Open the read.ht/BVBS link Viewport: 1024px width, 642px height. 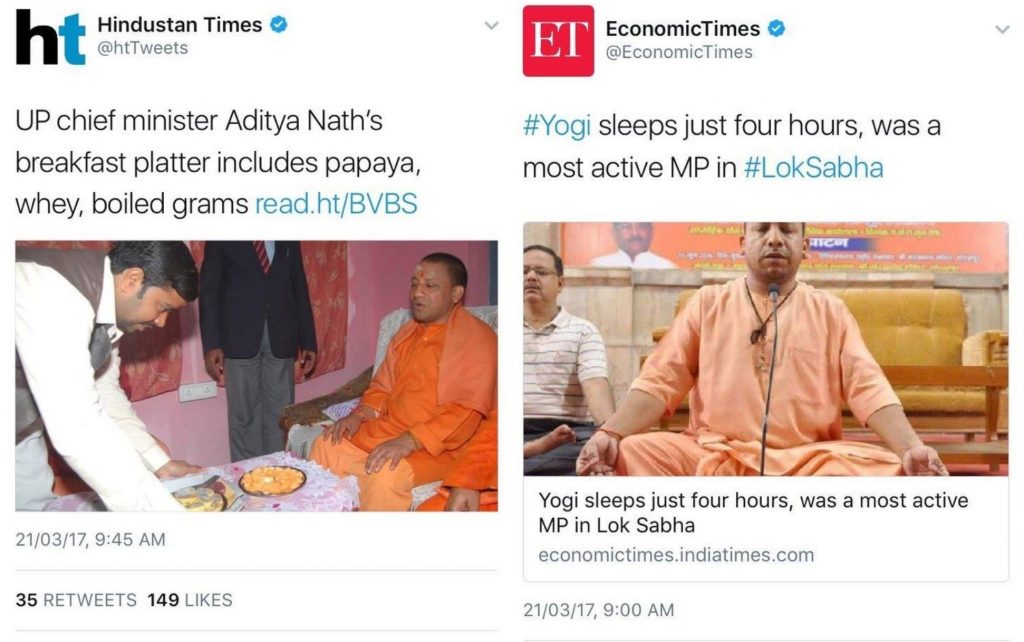point(336,204)
